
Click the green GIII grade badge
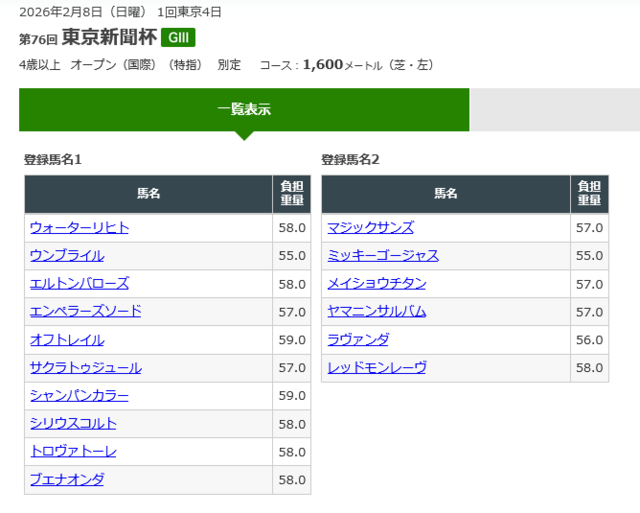(x=178, y=38)
